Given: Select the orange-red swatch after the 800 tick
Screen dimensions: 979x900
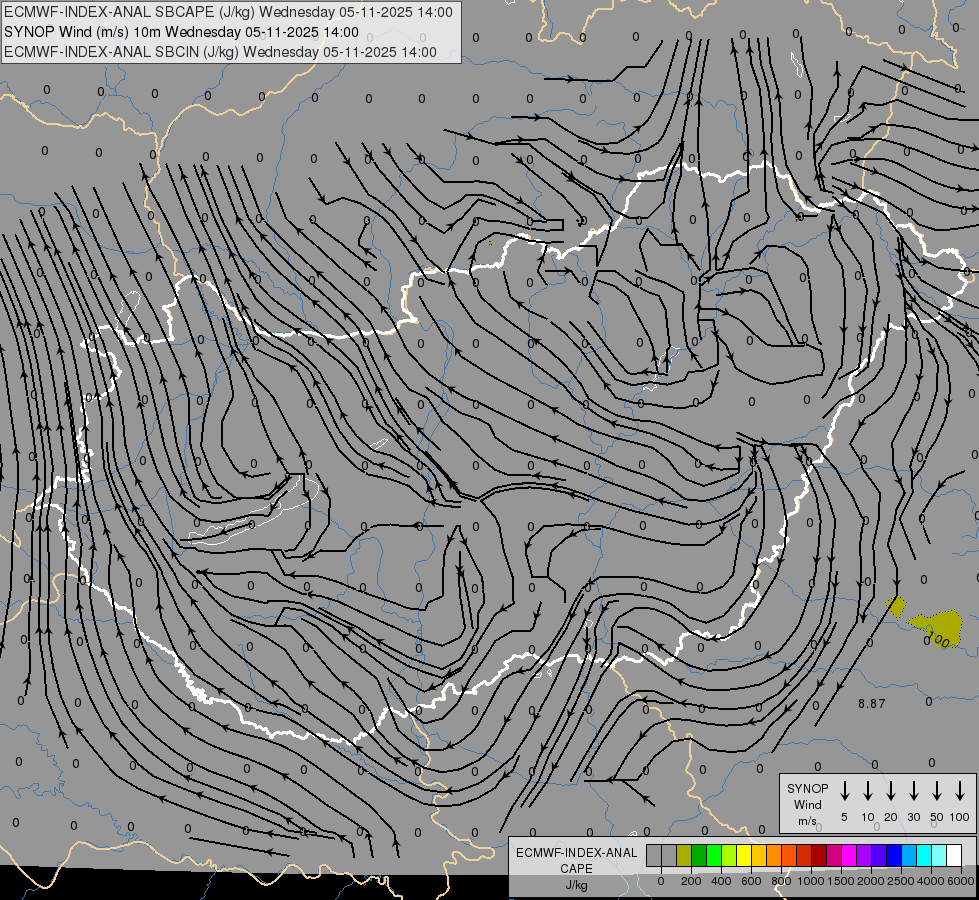Looking at the screenshot, I should 789,855.
